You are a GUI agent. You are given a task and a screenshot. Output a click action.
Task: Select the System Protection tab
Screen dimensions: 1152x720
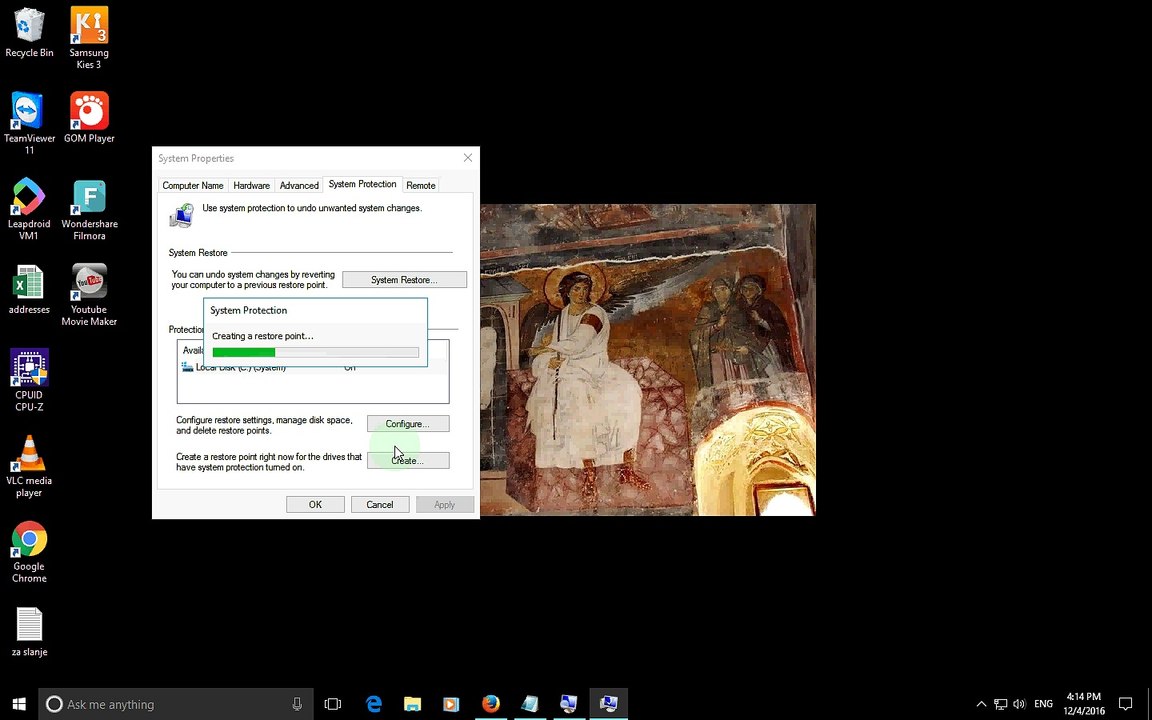[x=362, y=184]
